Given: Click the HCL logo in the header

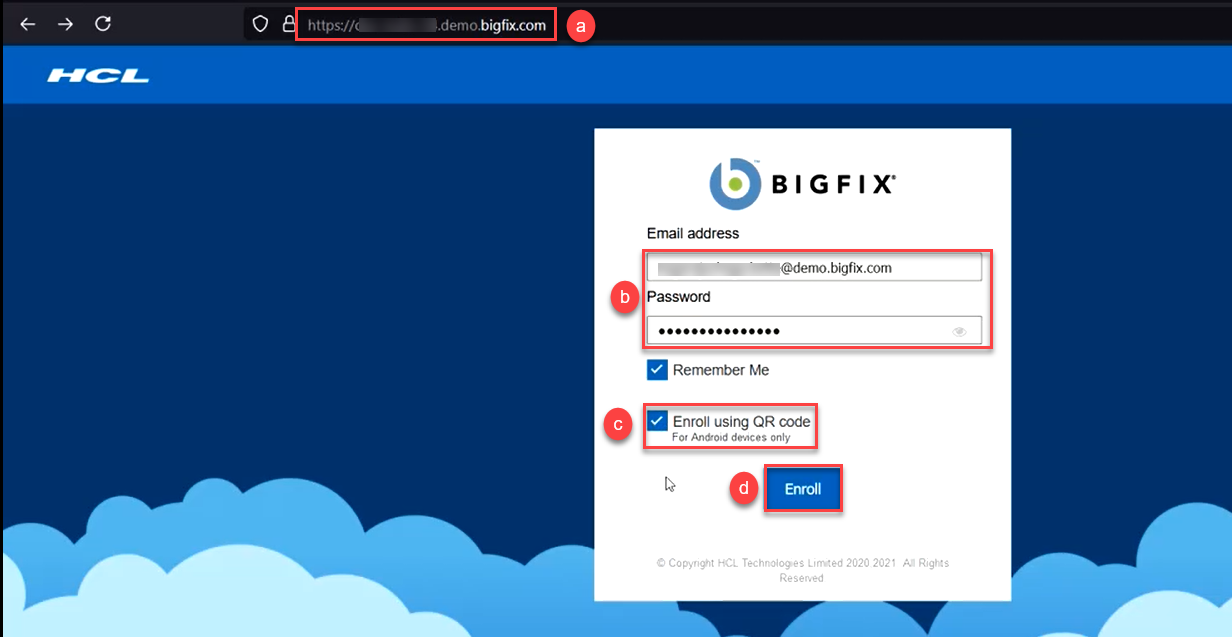Looking at the screenshot, I should pyautogui.click(x=98, y=75).
